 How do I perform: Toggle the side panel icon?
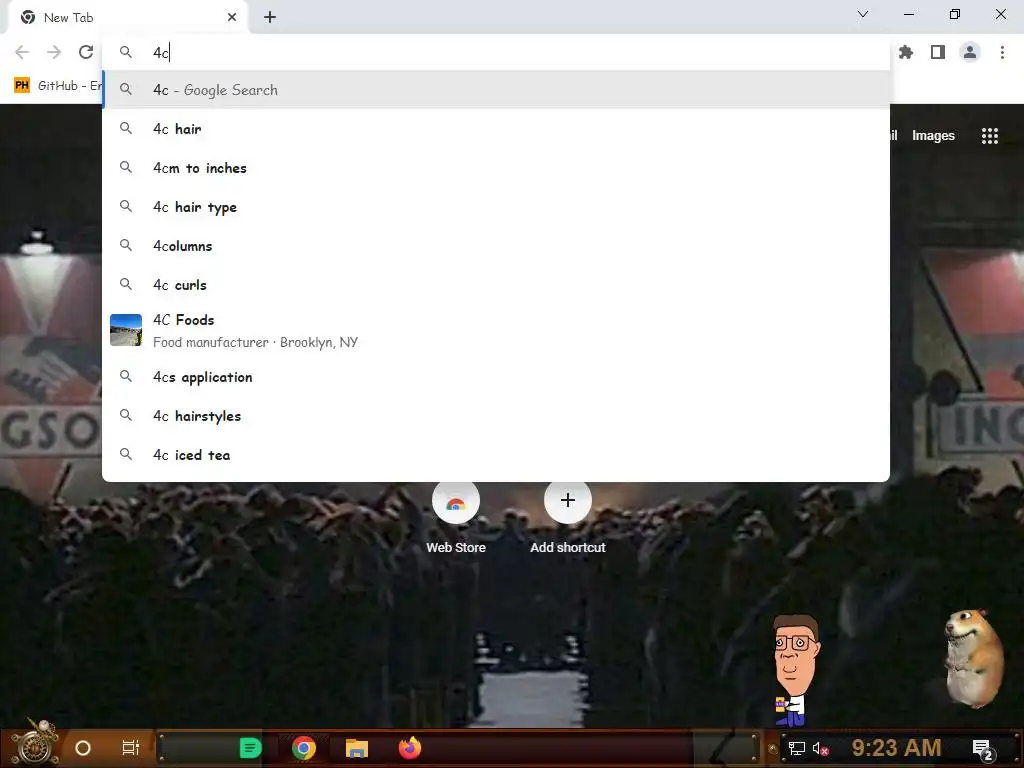938,52
